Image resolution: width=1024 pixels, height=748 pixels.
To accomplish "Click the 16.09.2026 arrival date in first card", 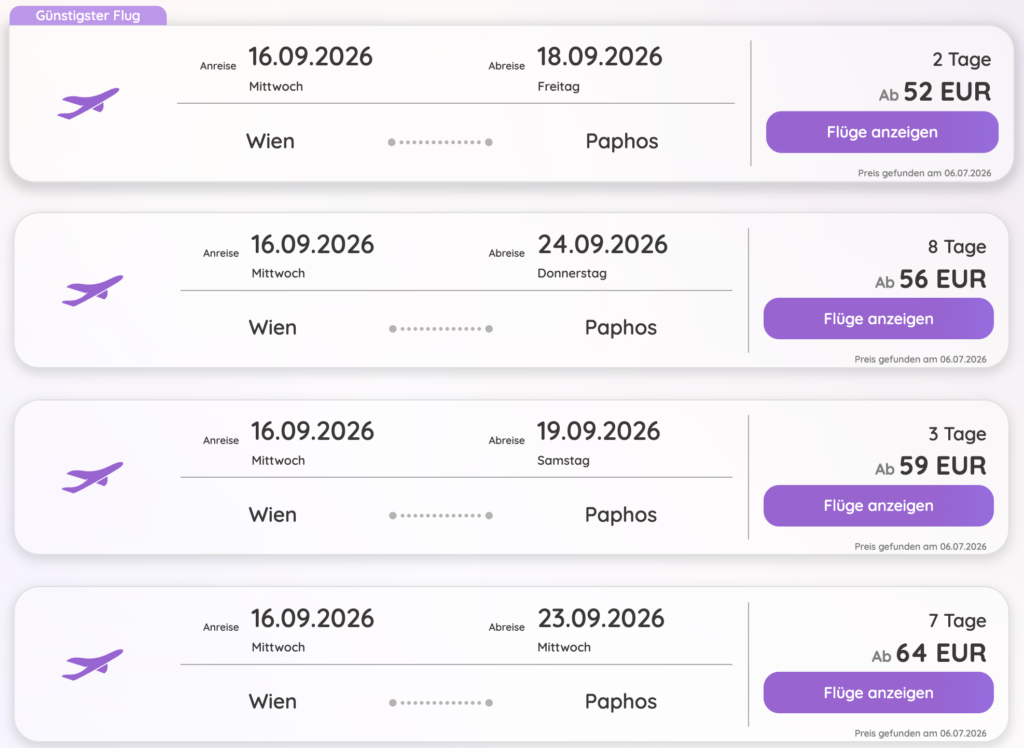I will (310, 69).
